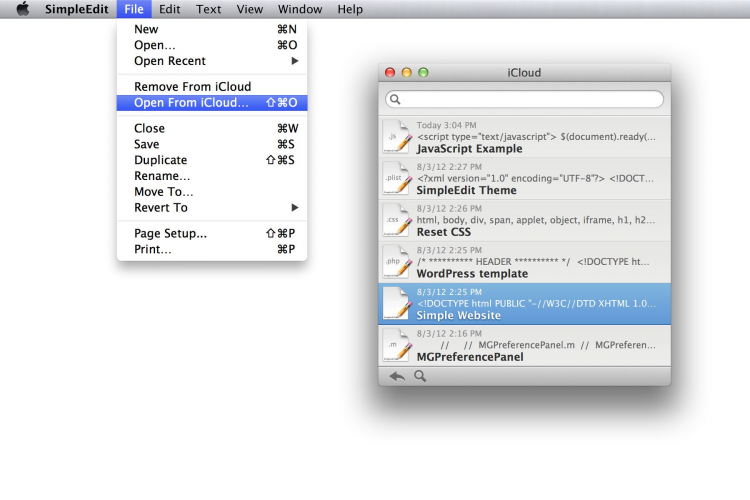Click the back arrow icon in iCloud footer
The height and width of the screenshot is (500, 750).
[x=397, y=376]
